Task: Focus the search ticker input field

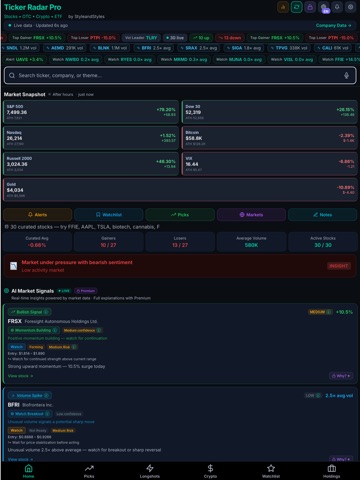Action: click(x=180, y=76)
